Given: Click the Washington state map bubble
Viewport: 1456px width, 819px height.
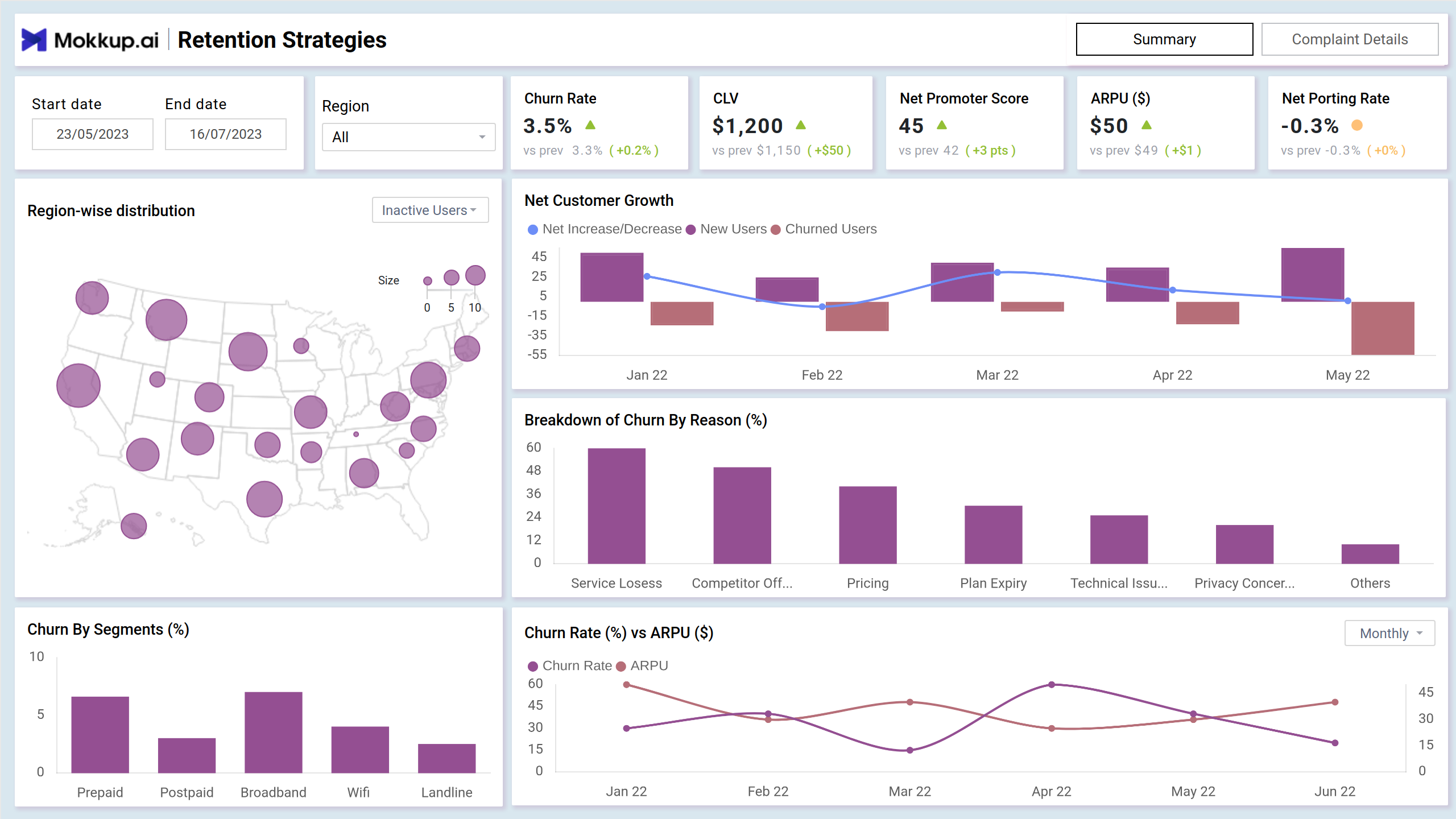Looking at the screenshot, I should (92, 297).
